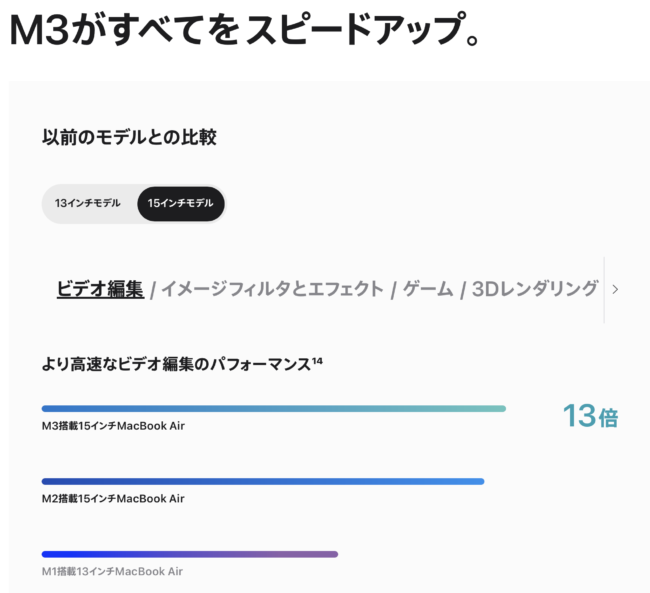Switch to the 13インチモデル option
This screenshot has height=593, width=650.
(x=88, y=203)
